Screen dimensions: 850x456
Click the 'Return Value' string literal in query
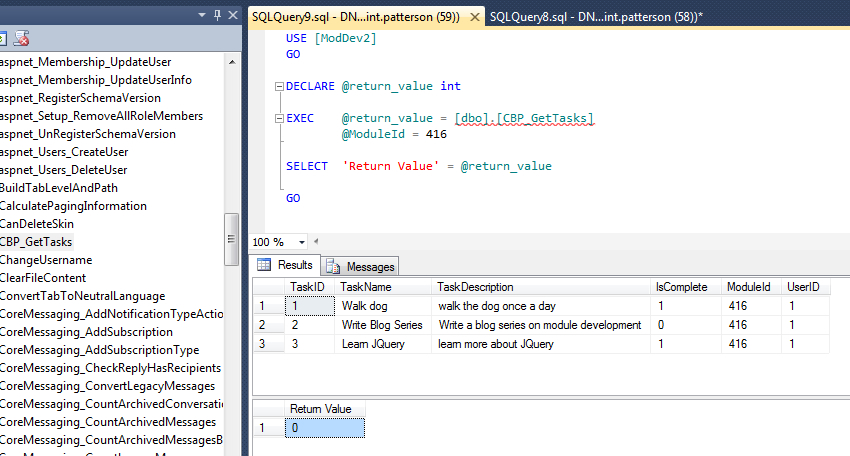pos(390,166)
